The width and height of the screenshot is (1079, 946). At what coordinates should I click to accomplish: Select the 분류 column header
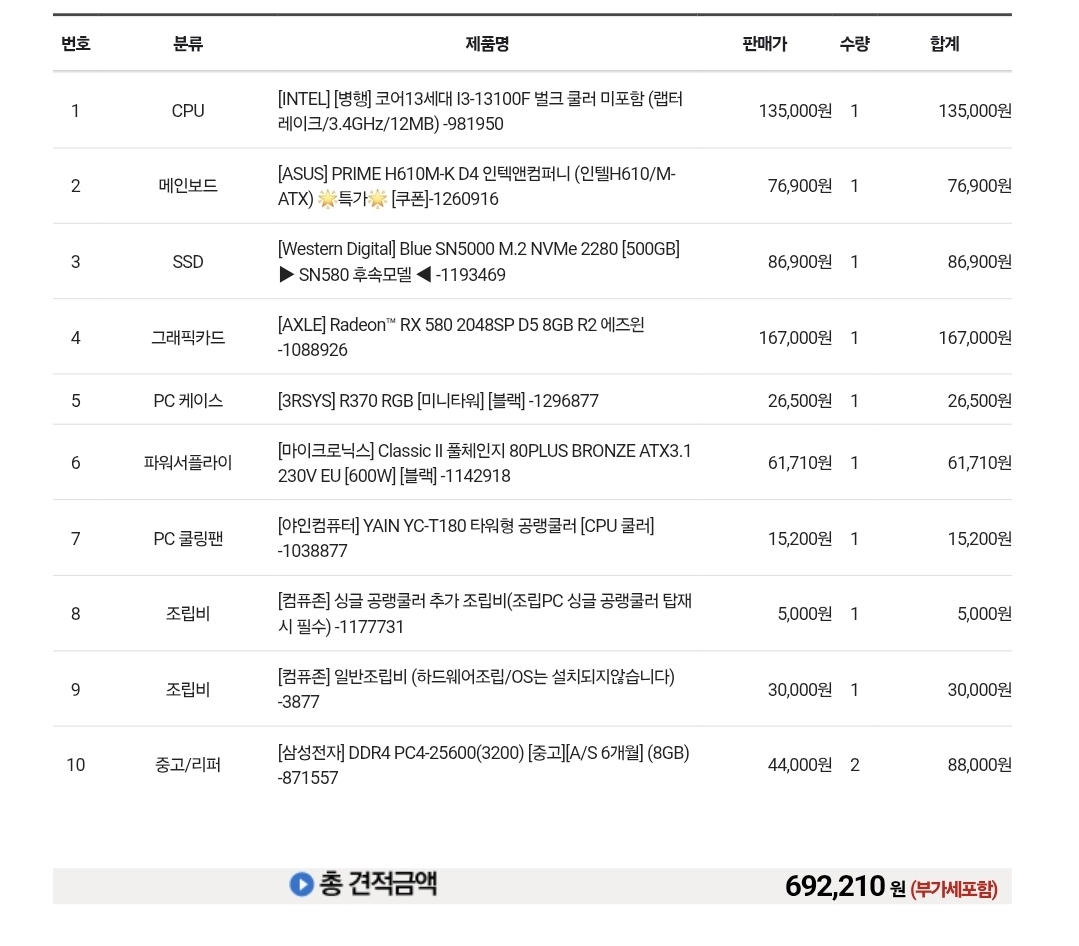click(188, 44)
